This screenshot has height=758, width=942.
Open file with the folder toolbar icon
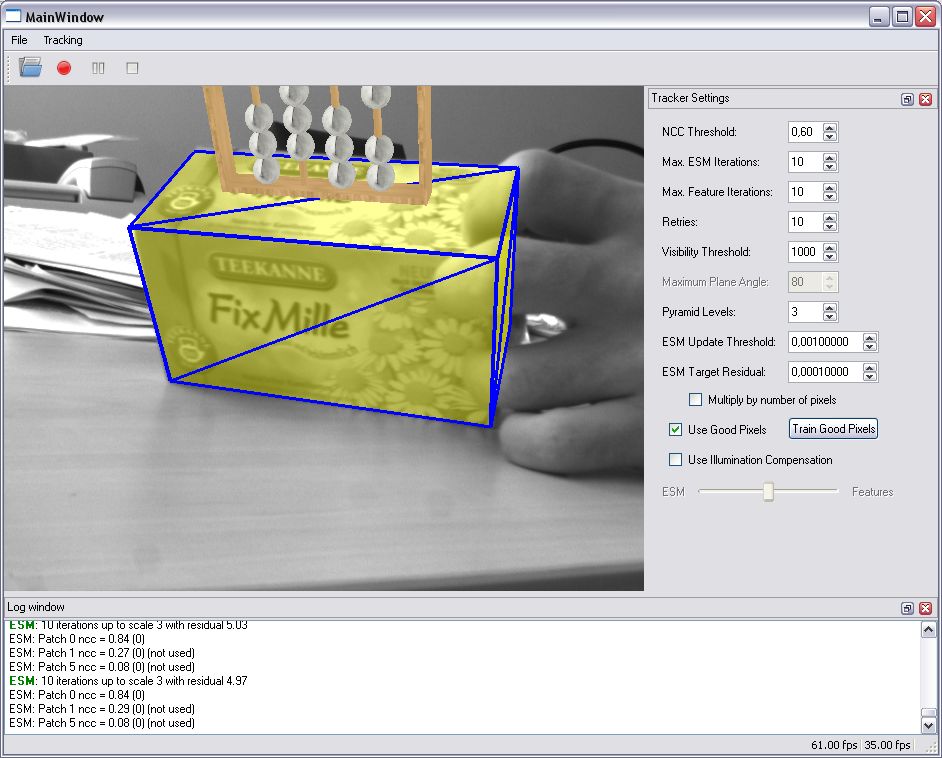30,67
